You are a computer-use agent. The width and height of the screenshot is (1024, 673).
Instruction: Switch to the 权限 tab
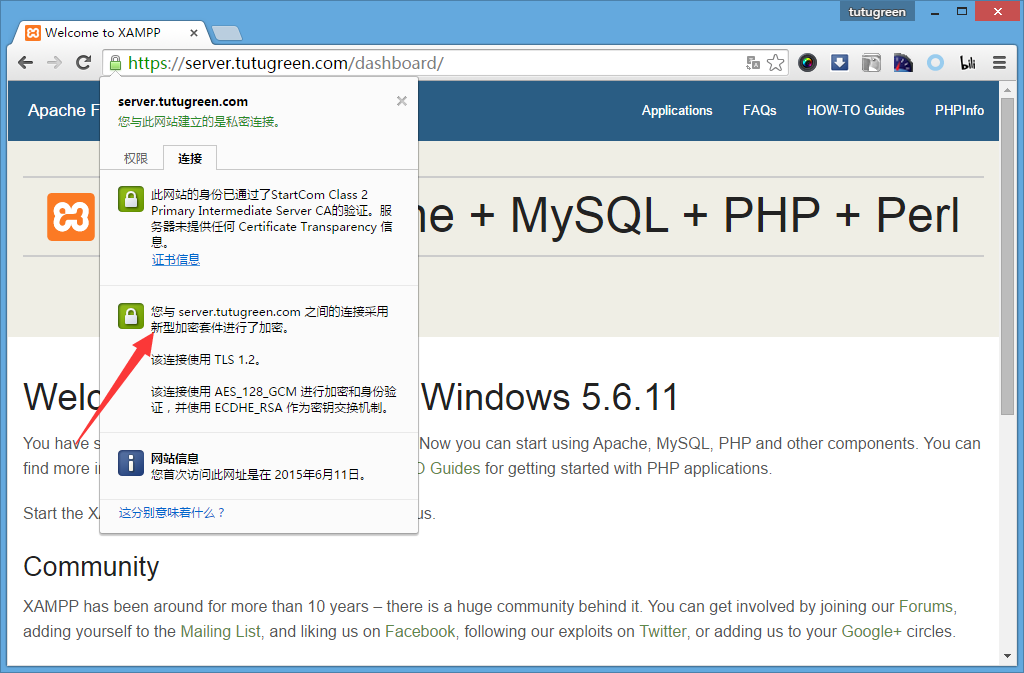click(136, 159)
